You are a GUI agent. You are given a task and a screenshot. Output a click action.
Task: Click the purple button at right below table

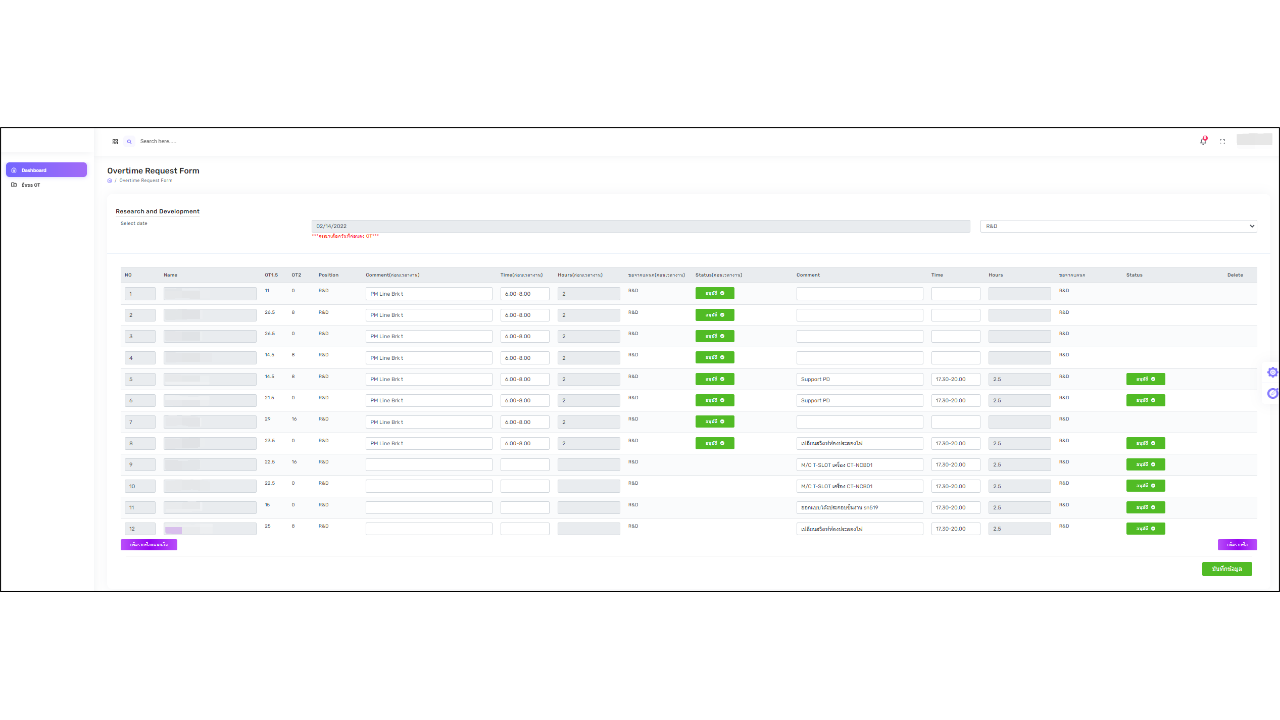pos(1237,545)
